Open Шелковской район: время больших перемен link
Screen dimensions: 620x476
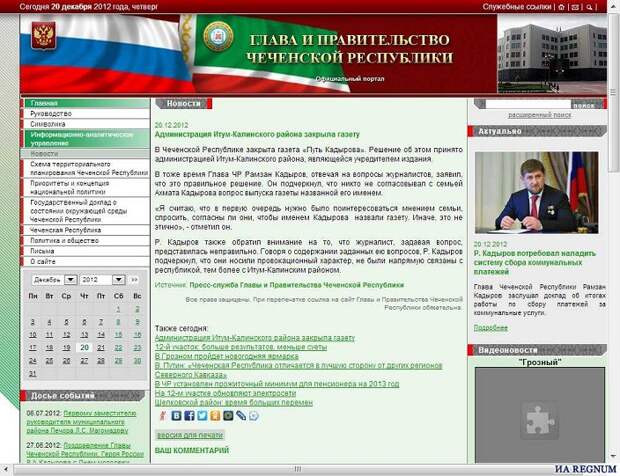(234, 402)
